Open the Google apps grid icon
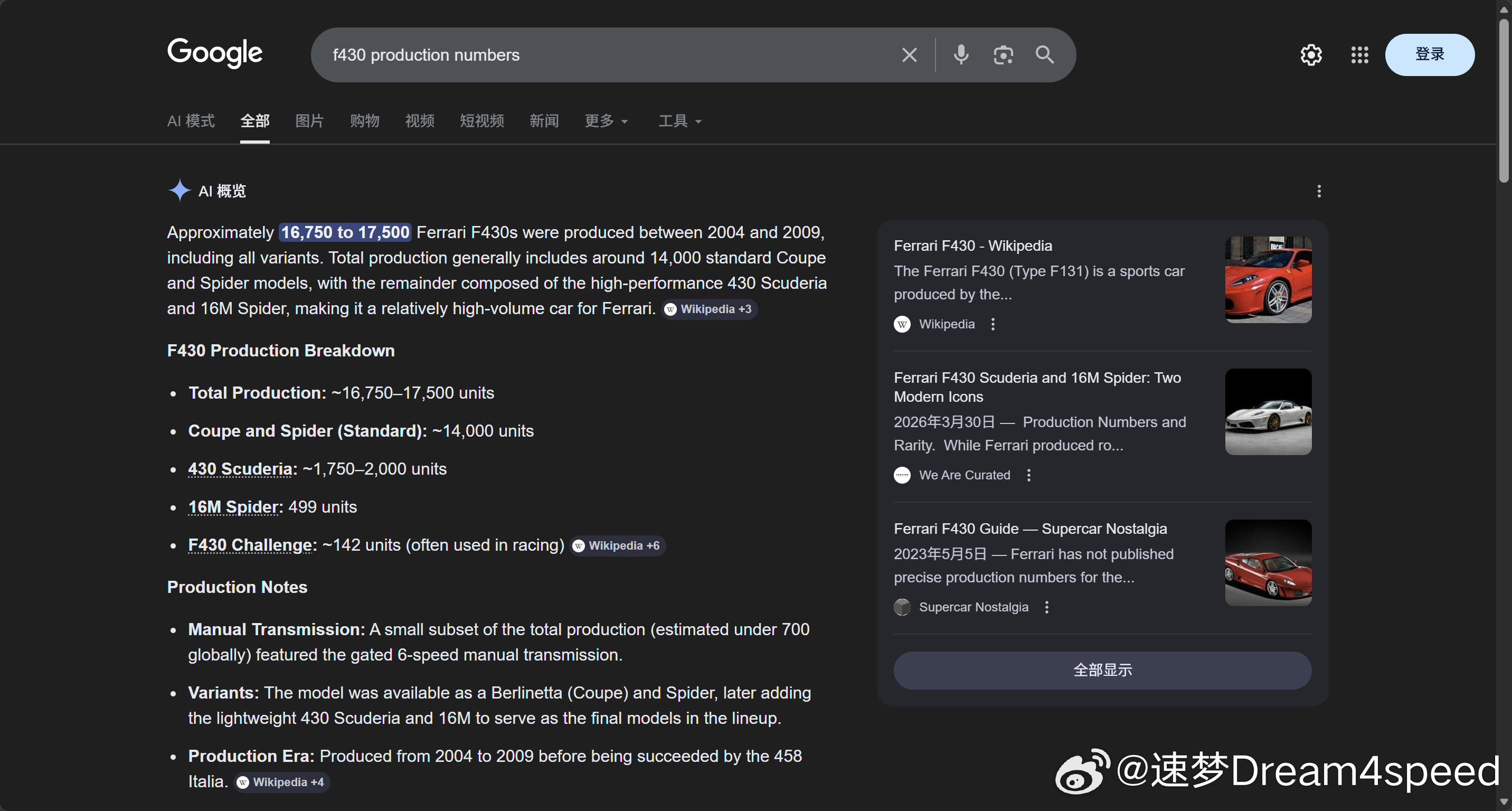1512x811 pixels. (1359, 55)
